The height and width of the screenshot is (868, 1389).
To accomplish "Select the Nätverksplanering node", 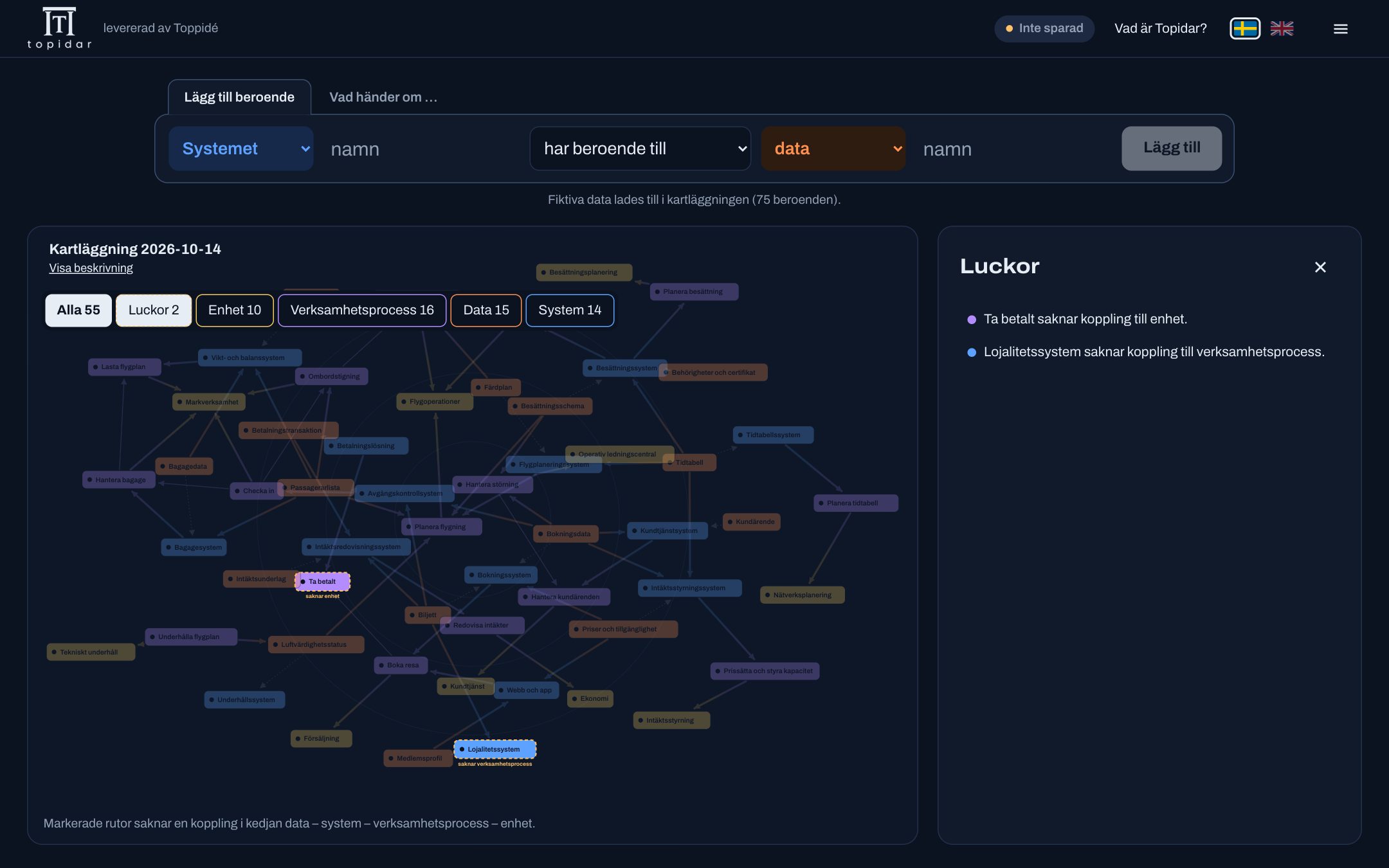I will click(x=802, y=595).
